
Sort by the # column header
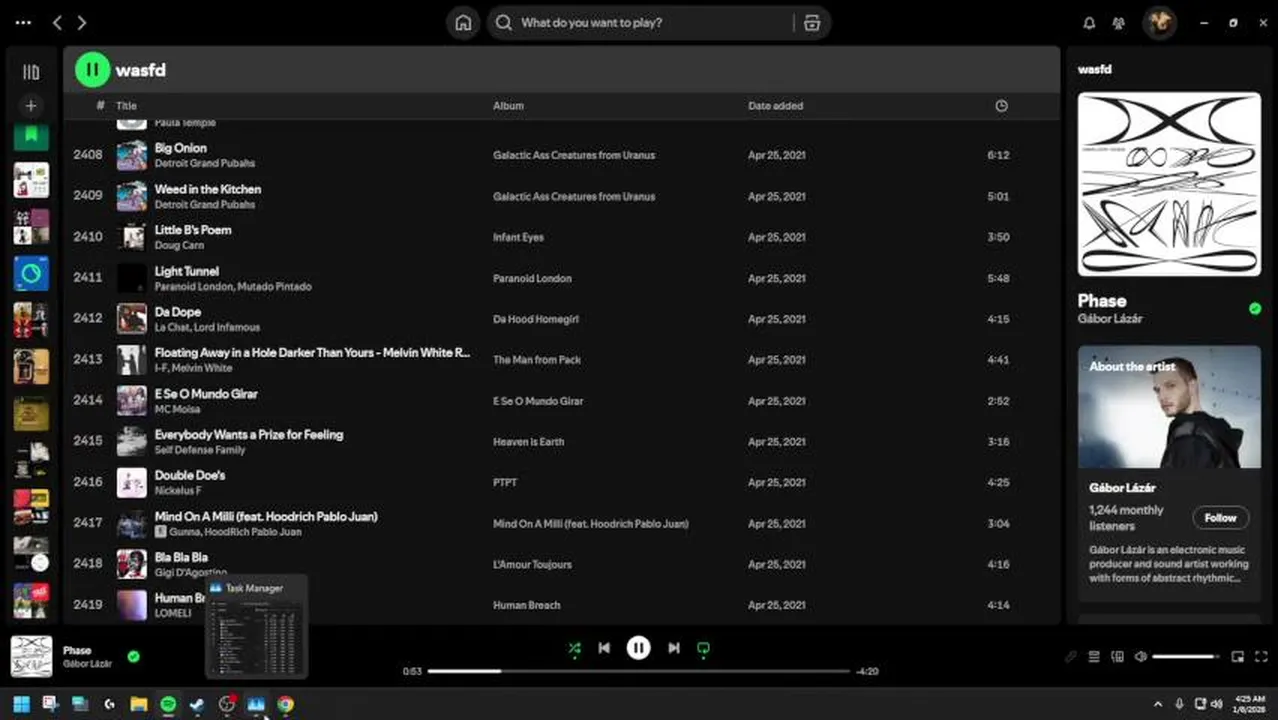tap(100, 106)
